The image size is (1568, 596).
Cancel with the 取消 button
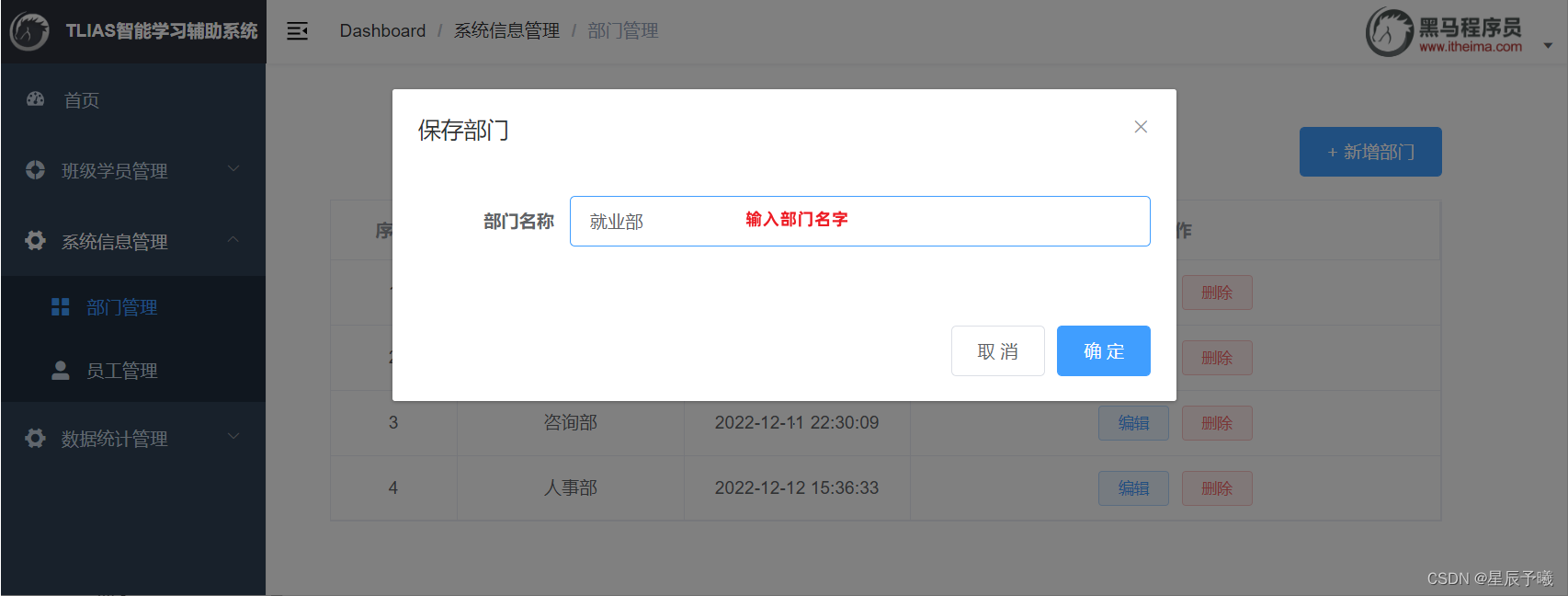coord(998,351)
